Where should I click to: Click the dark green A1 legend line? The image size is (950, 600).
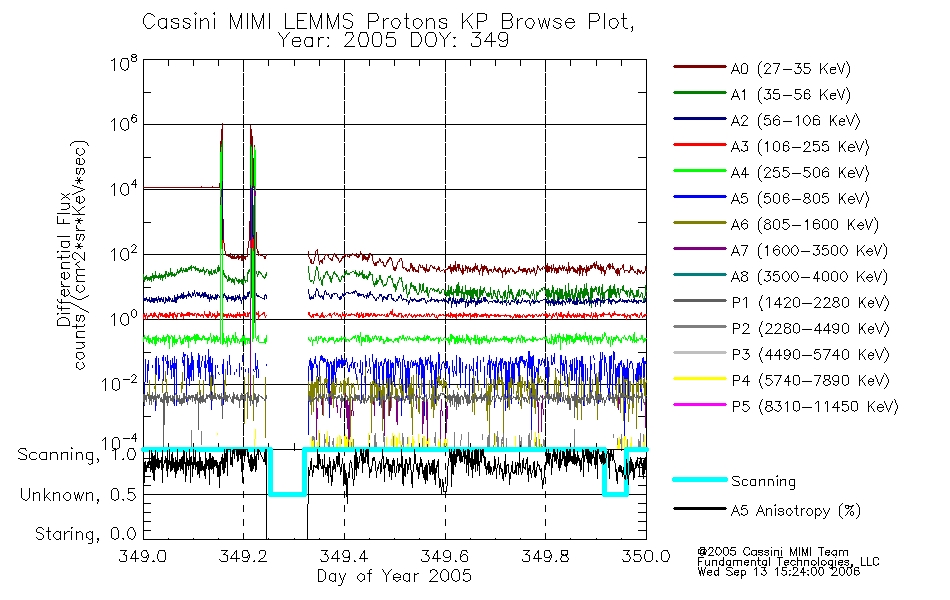coord(699,93)
